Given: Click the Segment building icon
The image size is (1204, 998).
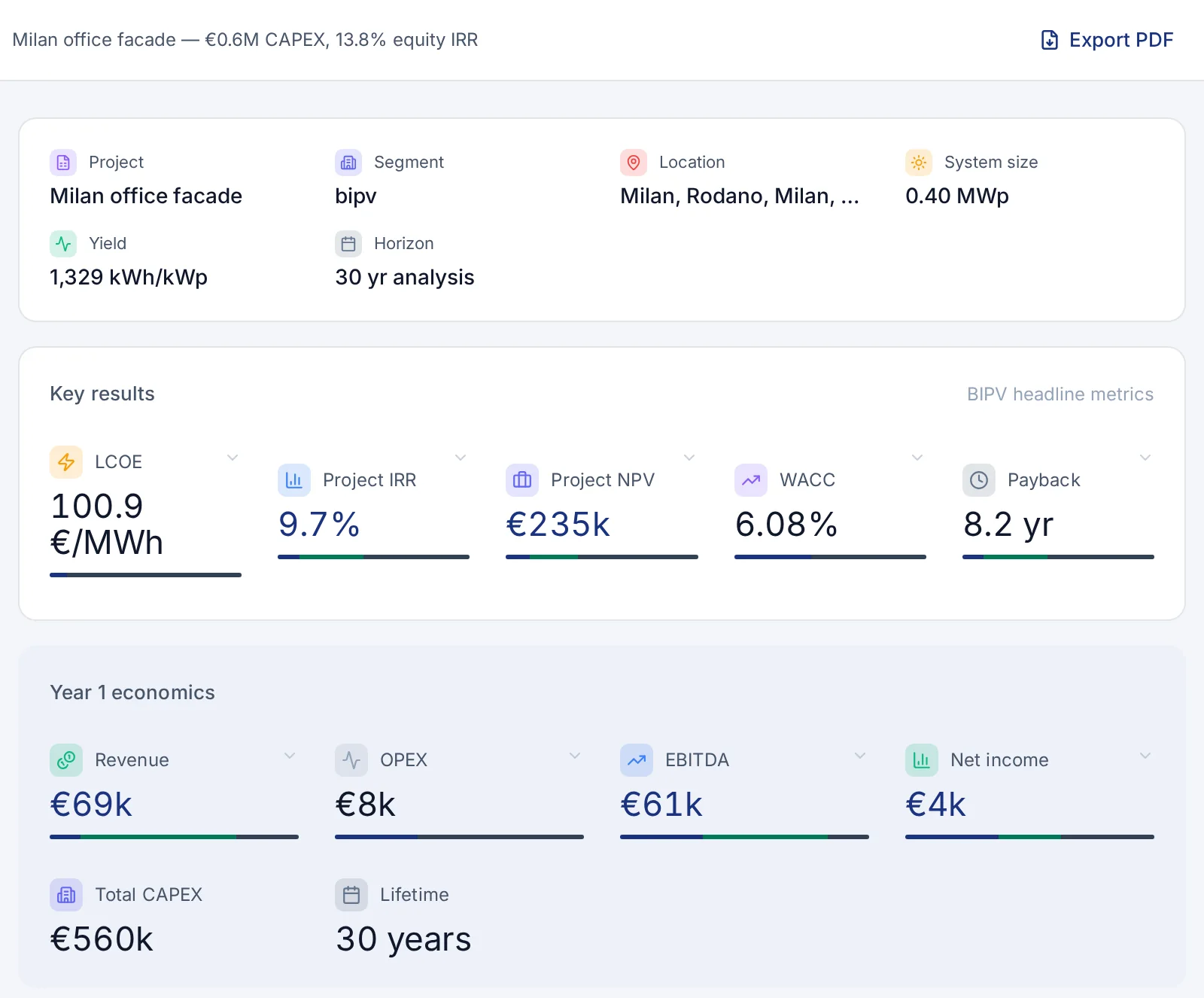Looking at the screenshot, I should (348, 162).
